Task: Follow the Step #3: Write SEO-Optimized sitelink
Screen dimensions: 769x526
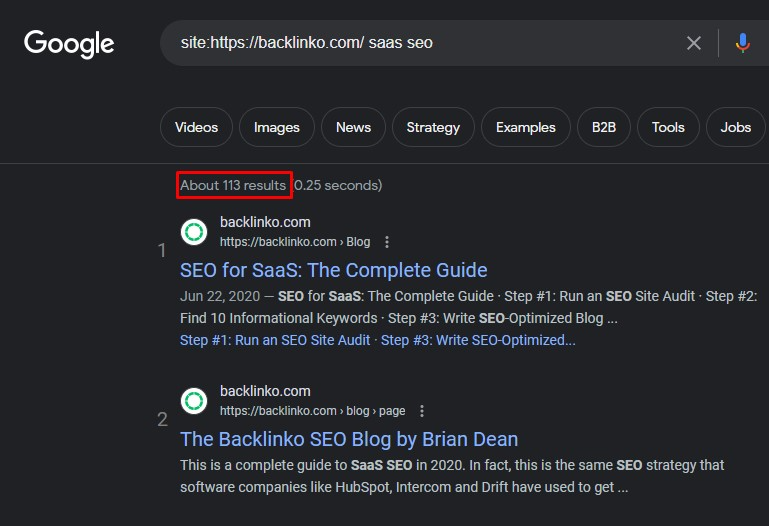Action: [x=478, y=340]
